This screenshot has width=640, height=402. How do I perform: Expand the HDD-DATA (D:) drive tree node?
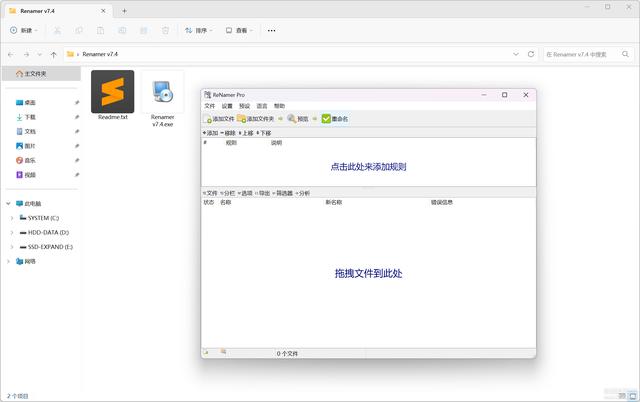pos(11,232)
